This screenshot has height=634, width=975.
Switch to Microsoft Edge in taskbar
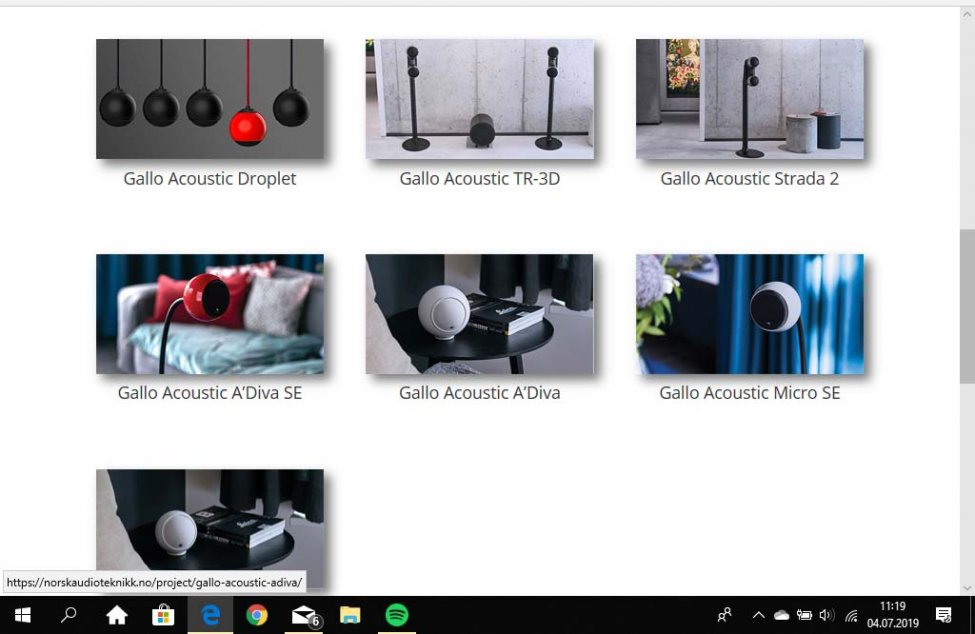click(210, 615)
